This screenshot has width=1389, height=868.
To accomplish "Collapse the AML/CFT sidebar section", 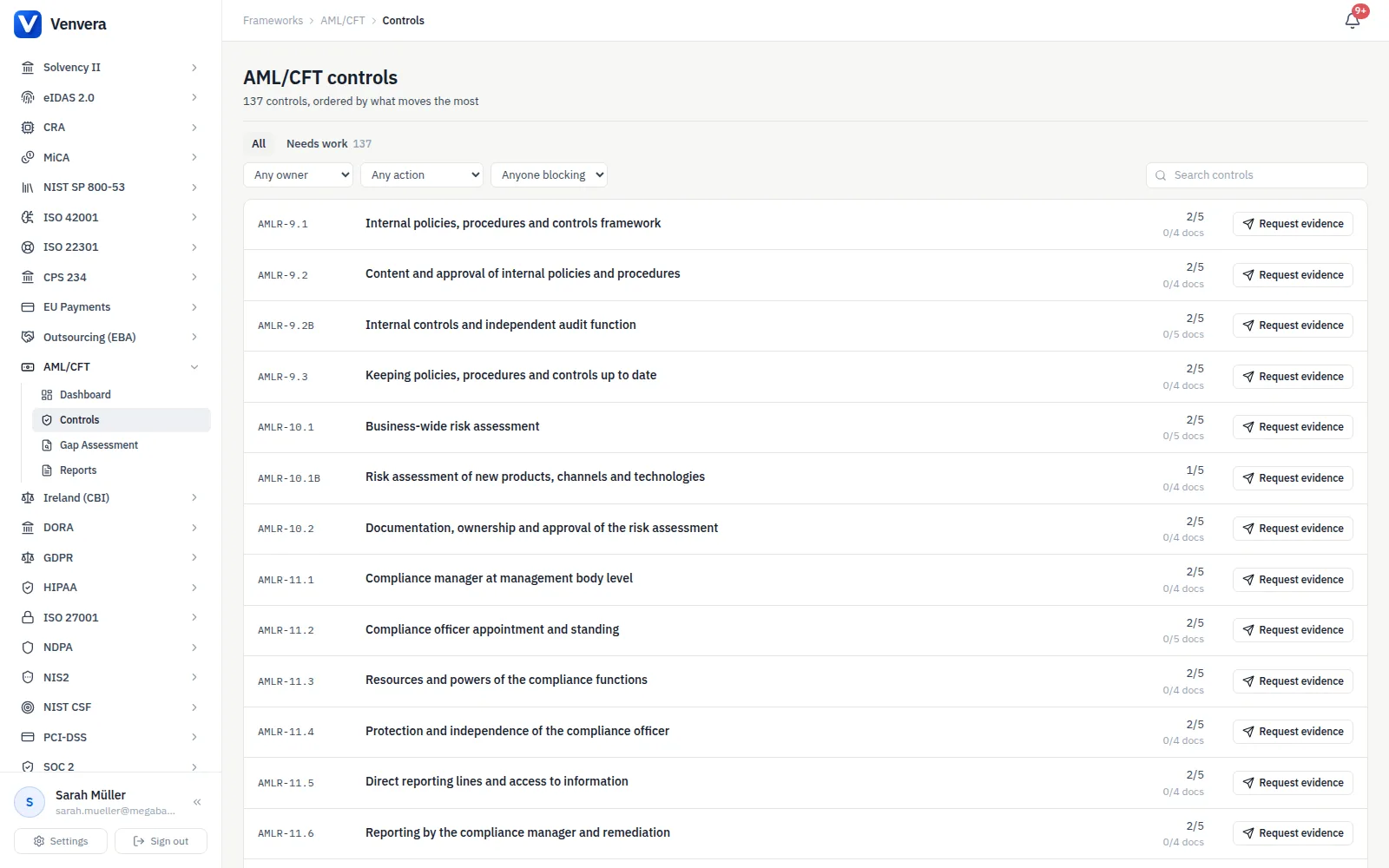I will click(x=194, y=367).
